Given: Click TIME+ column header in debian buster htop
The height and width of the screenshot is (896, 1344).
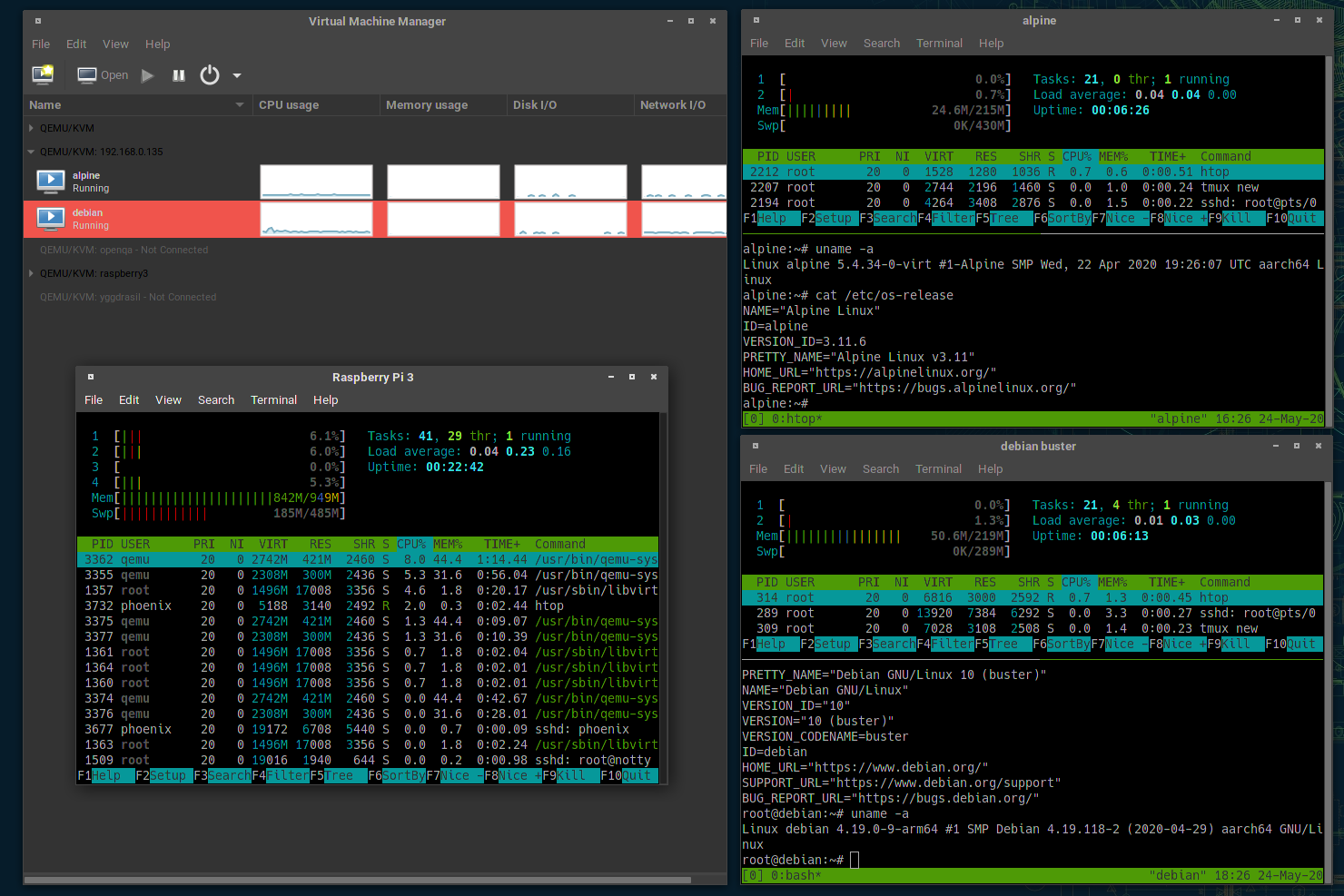Looking at the screenshot, I should (1167, 582).
